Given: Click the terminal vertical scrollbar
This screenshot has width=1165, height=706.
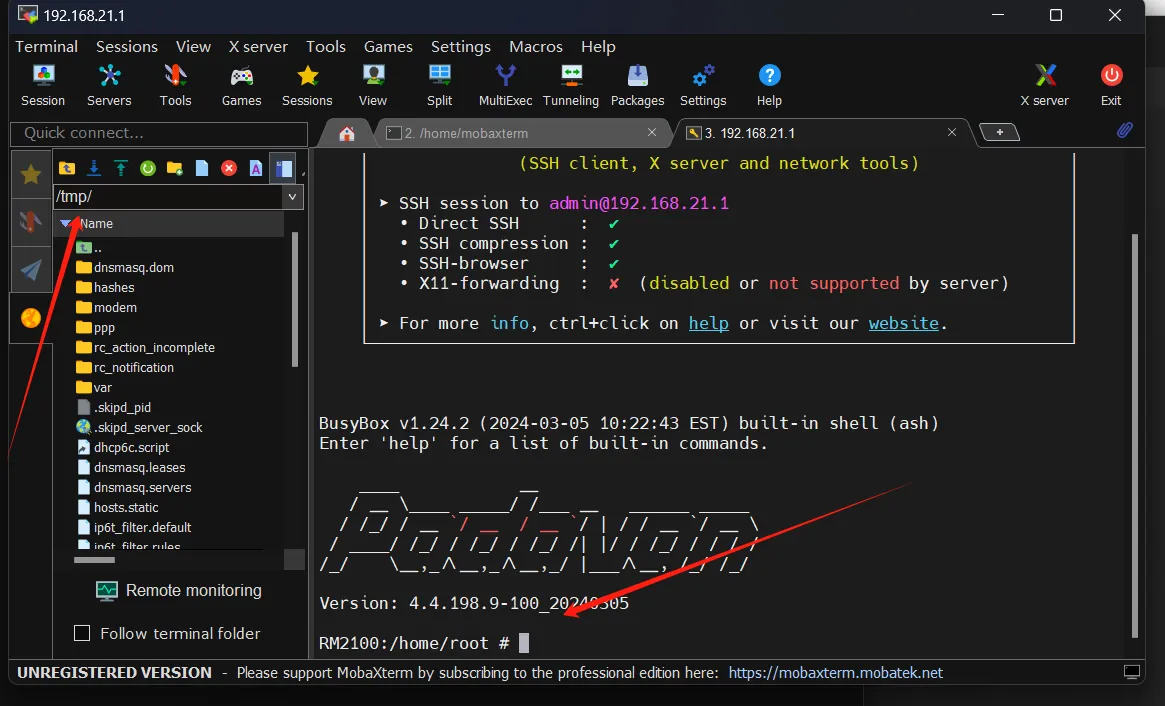Looking at the screenshot, I should [x=1135, y=436].
